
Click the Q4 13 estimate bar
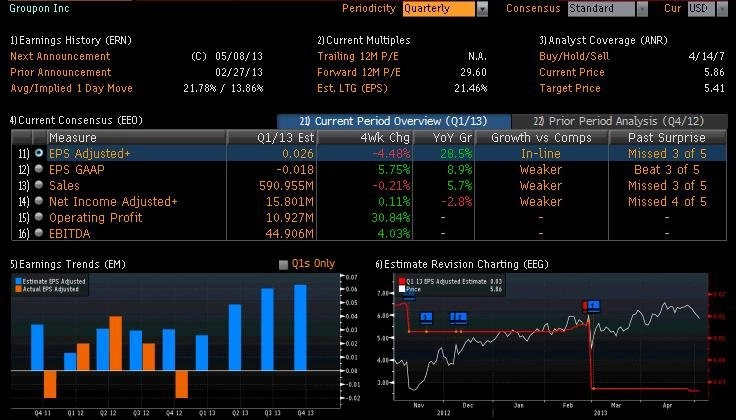point(300,328)
